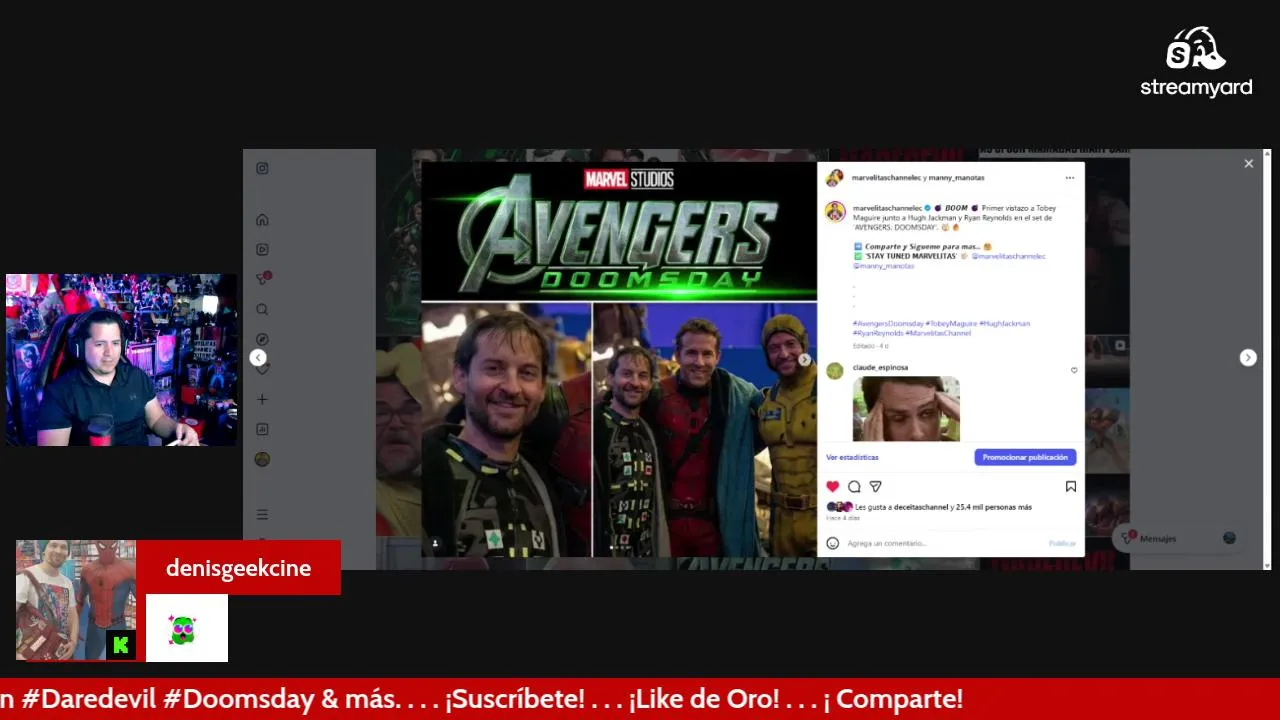Open the deceitaschannel liker name

[x=921, y=507]
